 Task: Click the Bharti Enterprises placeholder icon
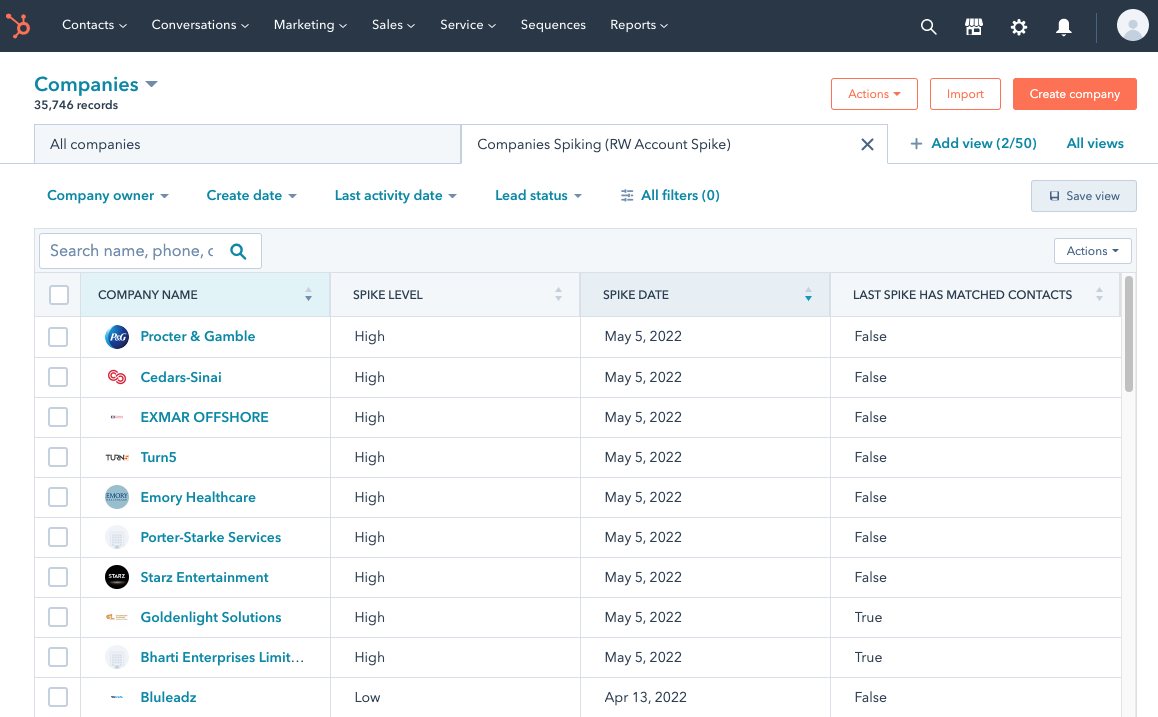click(117, 657)
